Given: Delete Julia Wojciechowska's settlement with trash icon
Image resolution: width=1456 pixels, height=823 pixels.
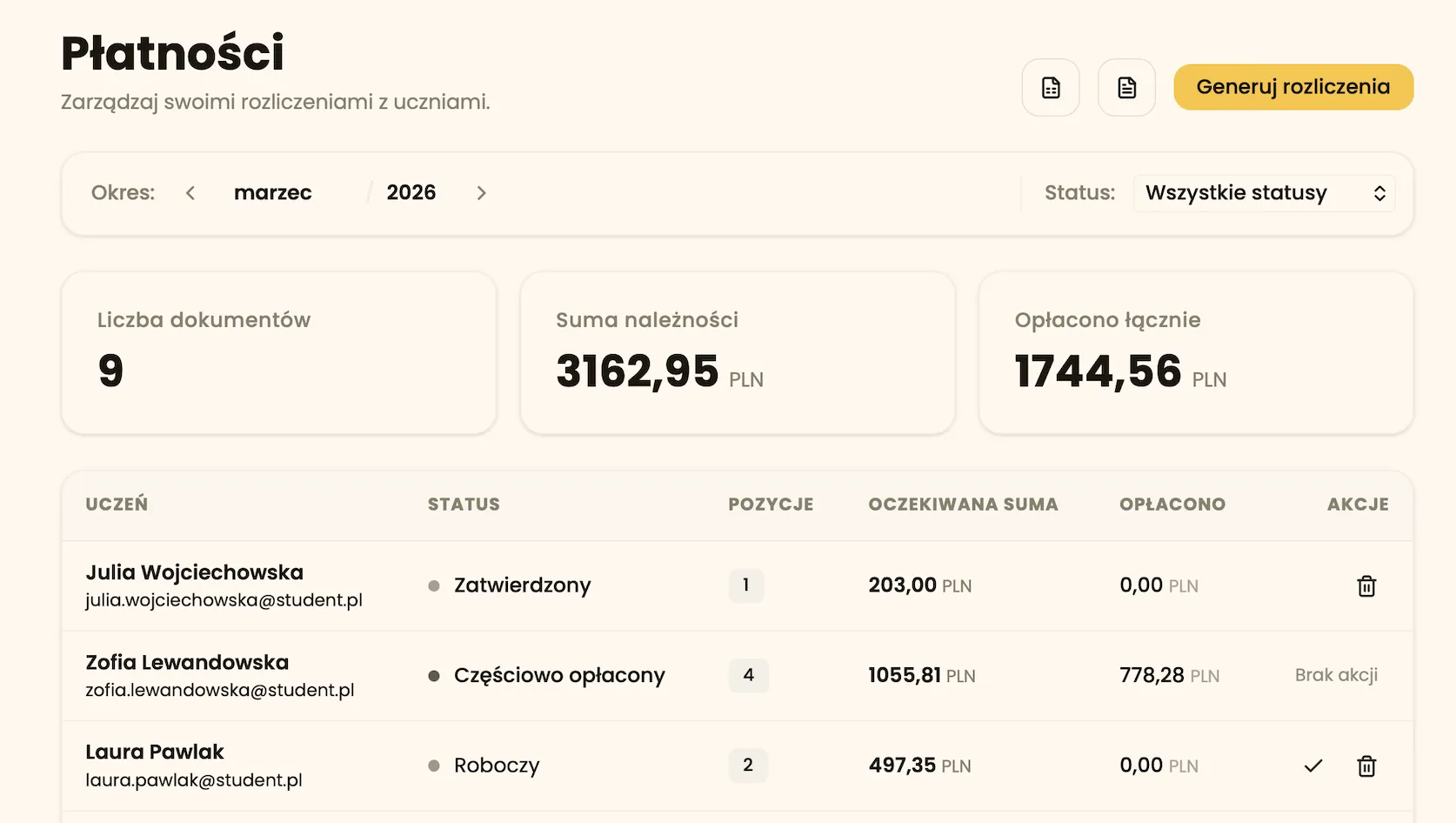Looking at the screenshot, I should (x=1366, y=586).
